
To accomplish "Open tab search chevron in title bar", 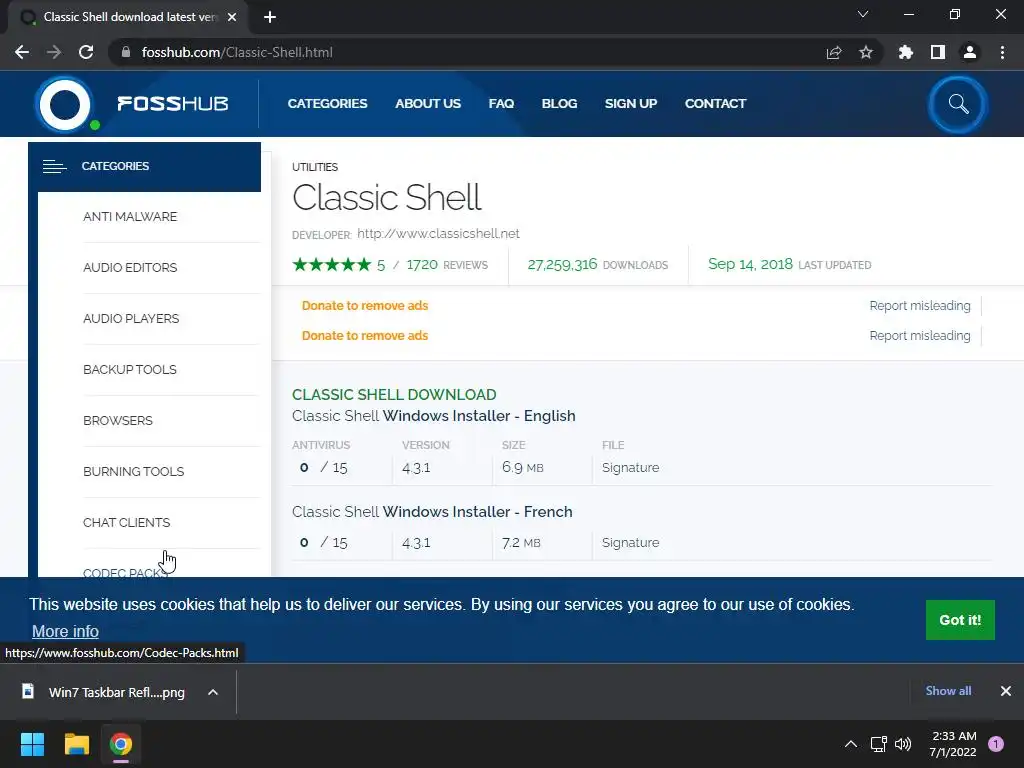I will (863, 14).
